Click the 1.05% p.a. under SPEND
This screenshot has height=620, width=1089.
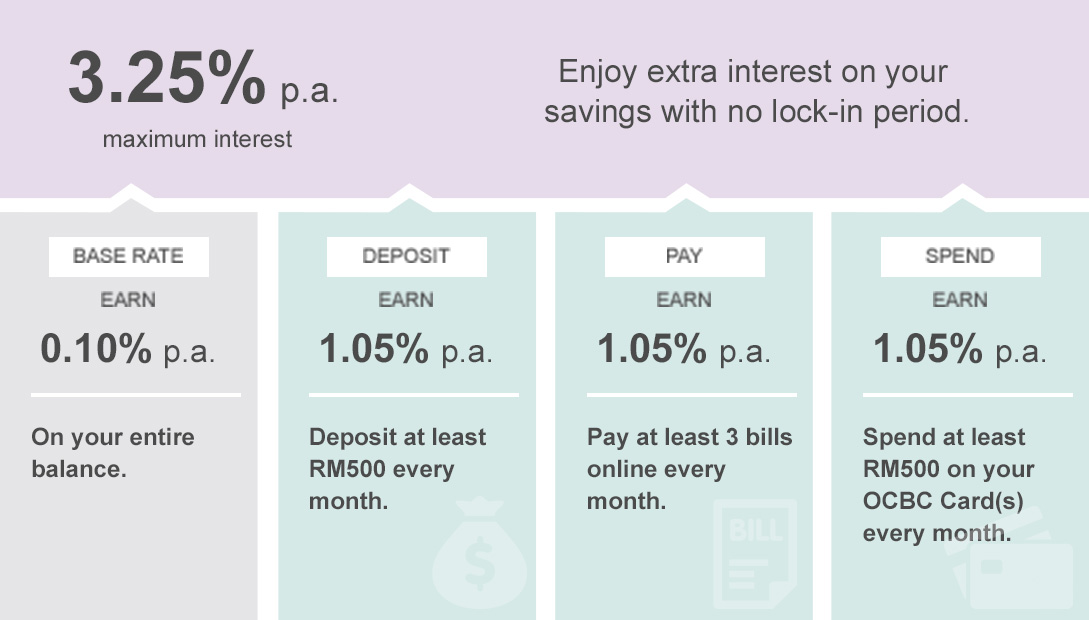[x=960, y=349]
